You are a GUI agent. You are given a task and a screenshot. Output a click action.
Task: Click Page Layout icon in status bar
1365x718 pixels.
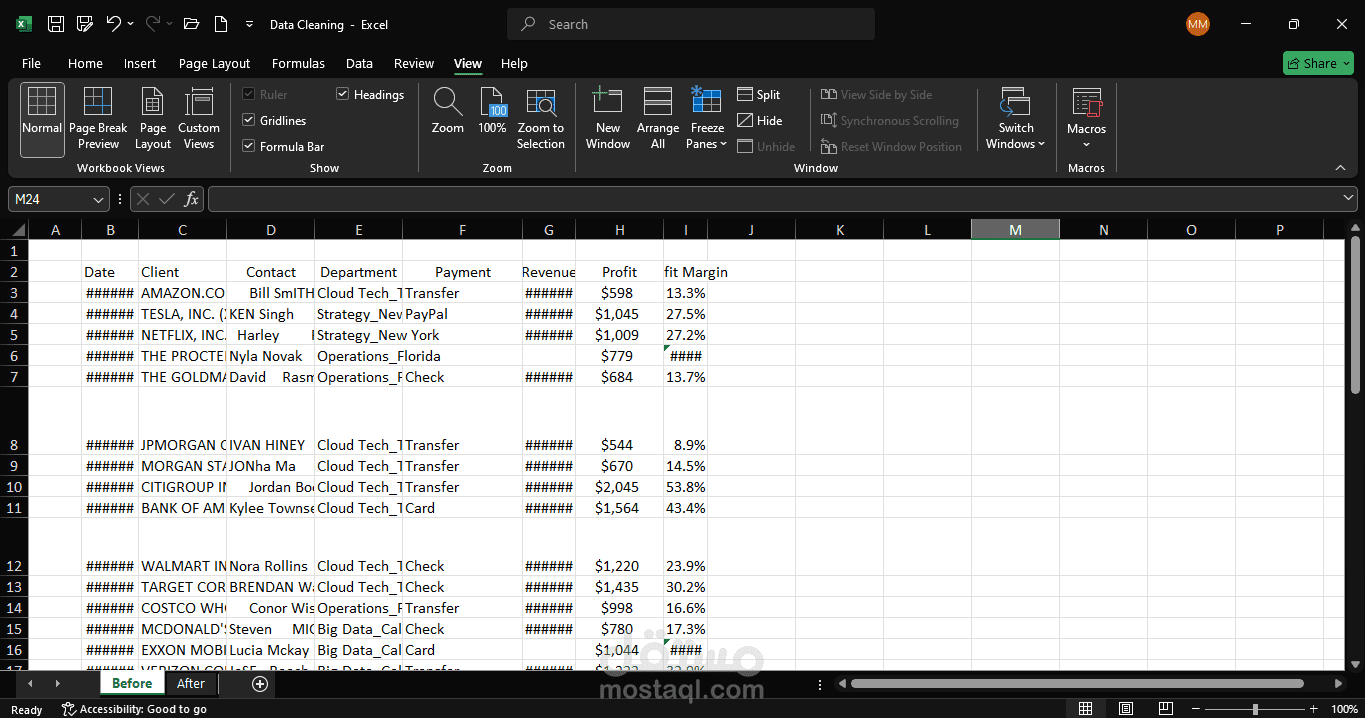pyautogui.click(x=1125, y=709)
